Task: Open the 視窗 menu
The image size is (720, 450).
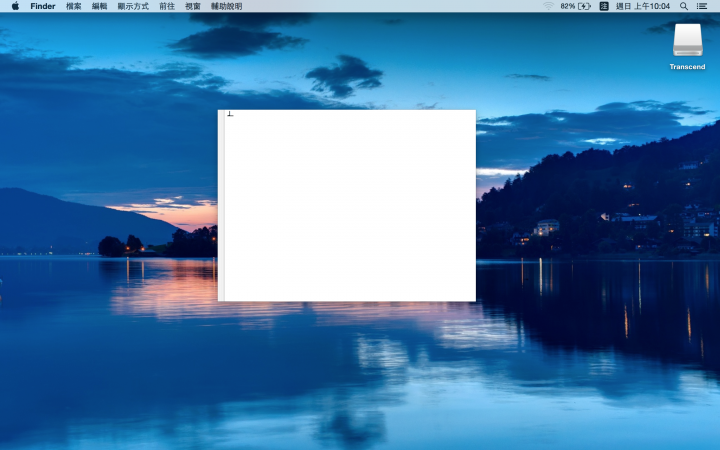Action: pyautogui.click(x=193, y=6)
